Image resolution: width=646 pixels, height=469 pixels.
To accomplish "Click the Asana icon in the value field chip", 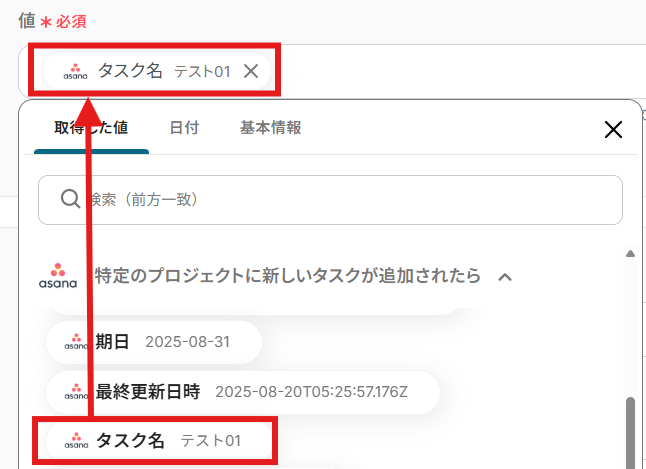I will (76, 71).
